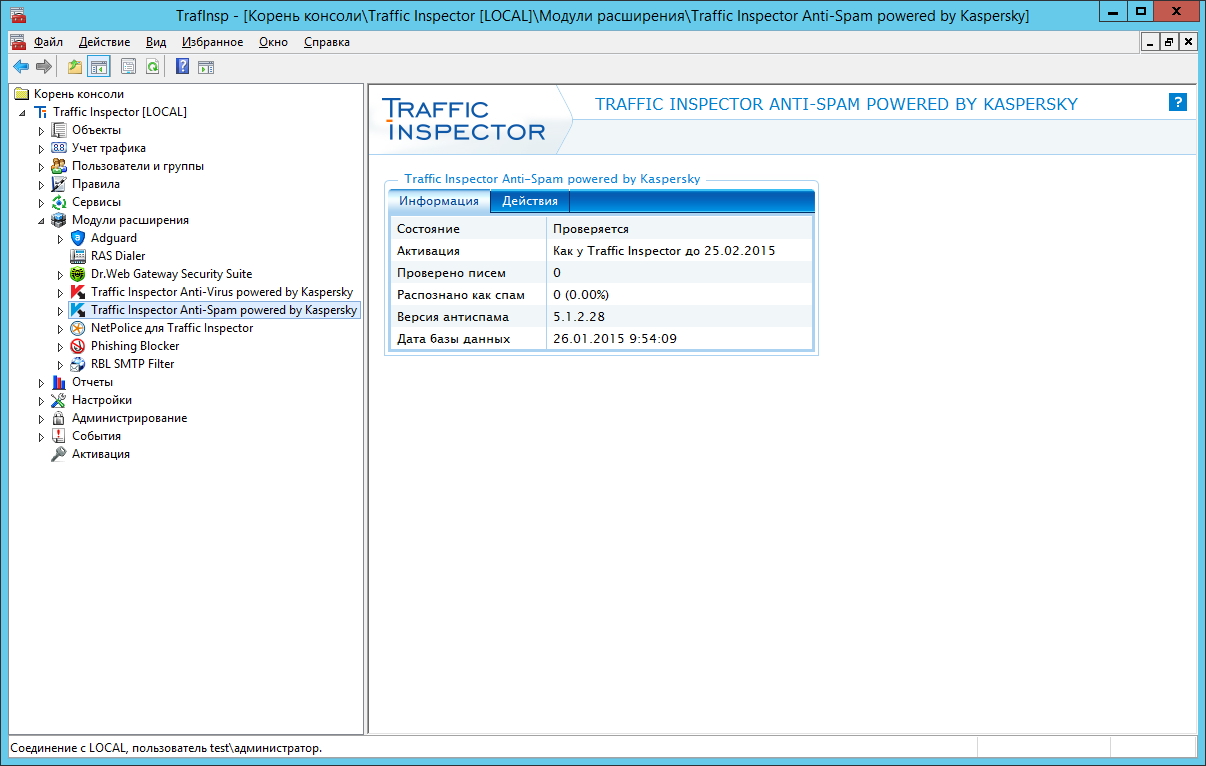Open the Действие menu

click(104, 42)
